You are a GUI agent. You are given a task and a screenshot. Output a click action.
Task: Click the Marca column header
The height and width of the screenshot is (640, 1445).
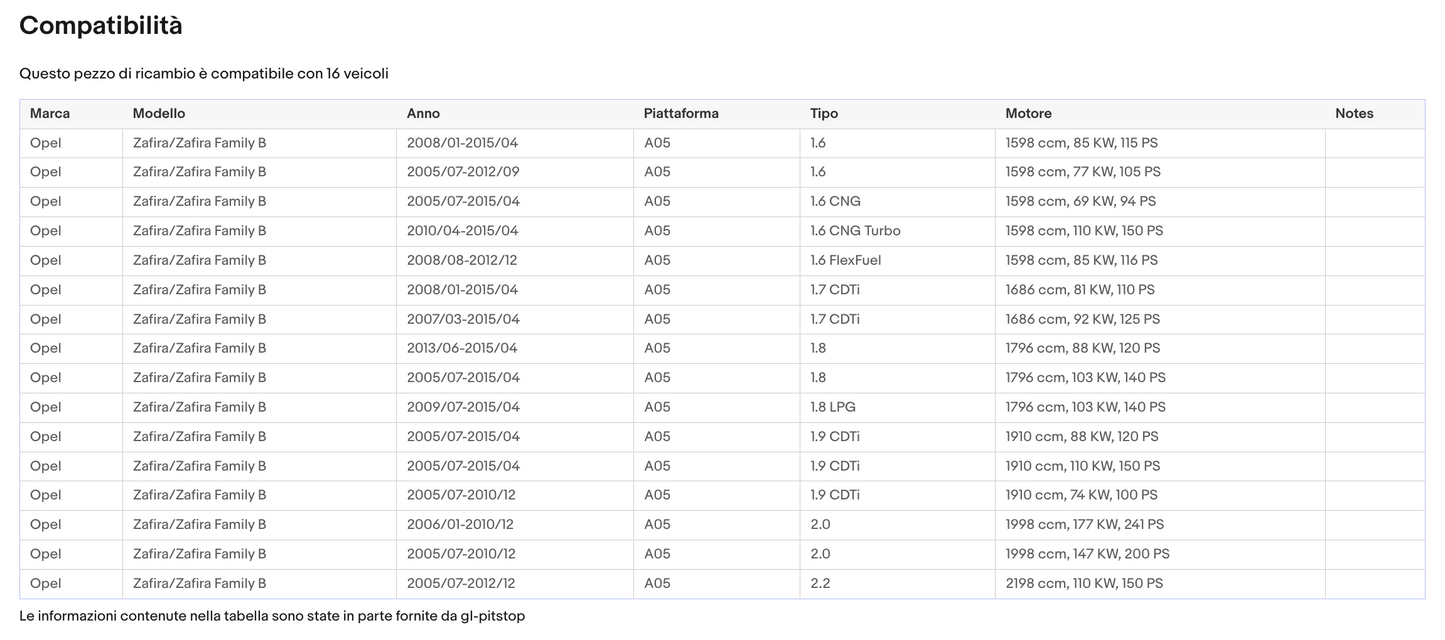[50, 114]
